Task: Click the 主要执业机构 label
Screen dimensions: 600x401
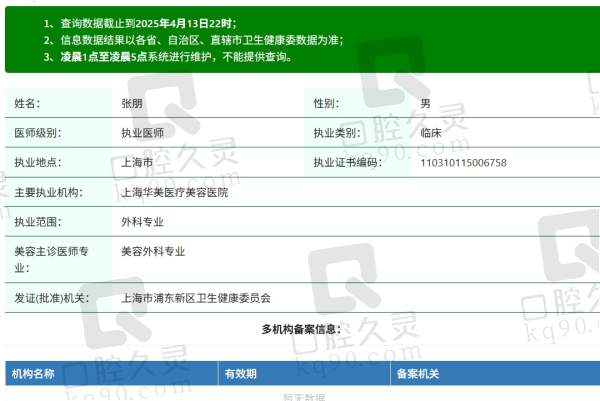Action: [x=49, y=192]
